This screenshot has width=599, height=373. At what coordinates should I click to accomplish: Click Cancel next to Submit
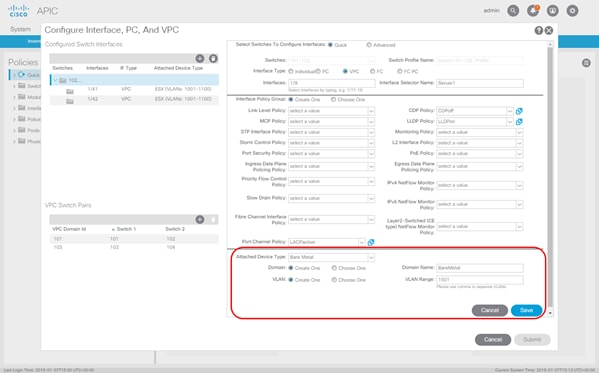493,339
